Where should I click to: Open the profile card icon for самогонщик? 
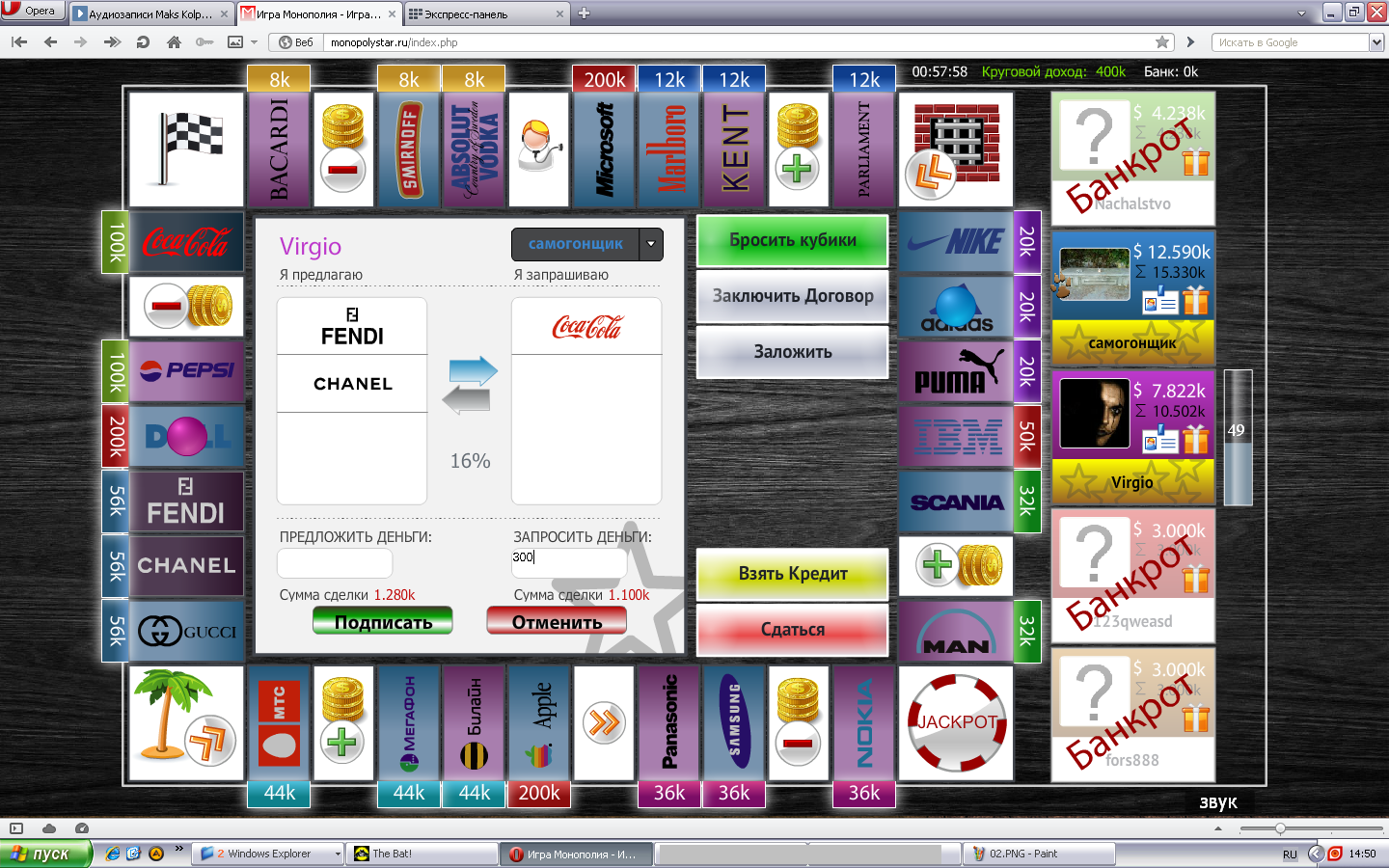pos(1160,303)
